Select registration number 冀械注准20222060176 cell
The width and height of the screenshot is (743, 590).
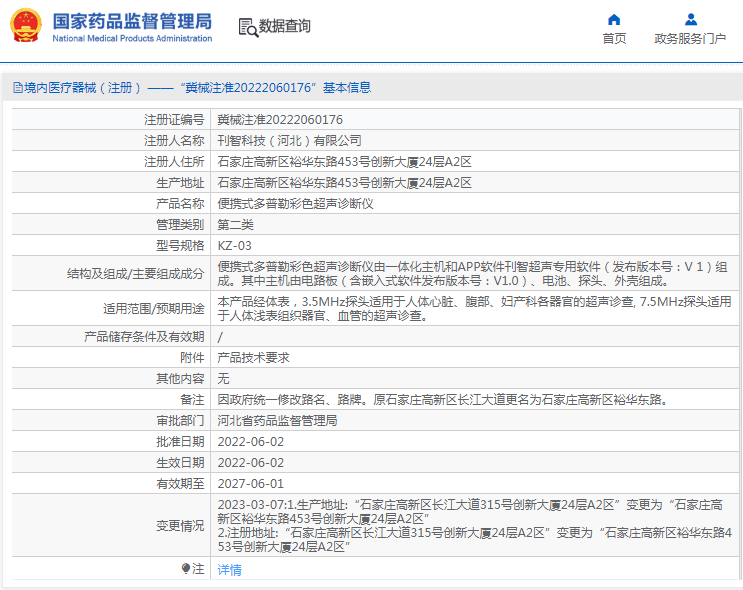click(280, 120)
